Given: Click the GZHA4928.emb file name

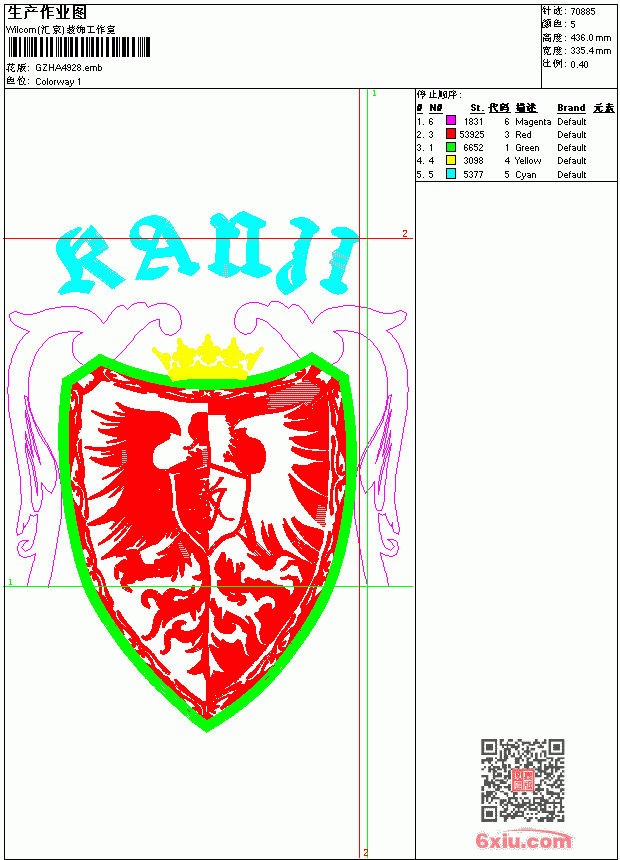Looking at the screenshot, I should click(69, 68).
